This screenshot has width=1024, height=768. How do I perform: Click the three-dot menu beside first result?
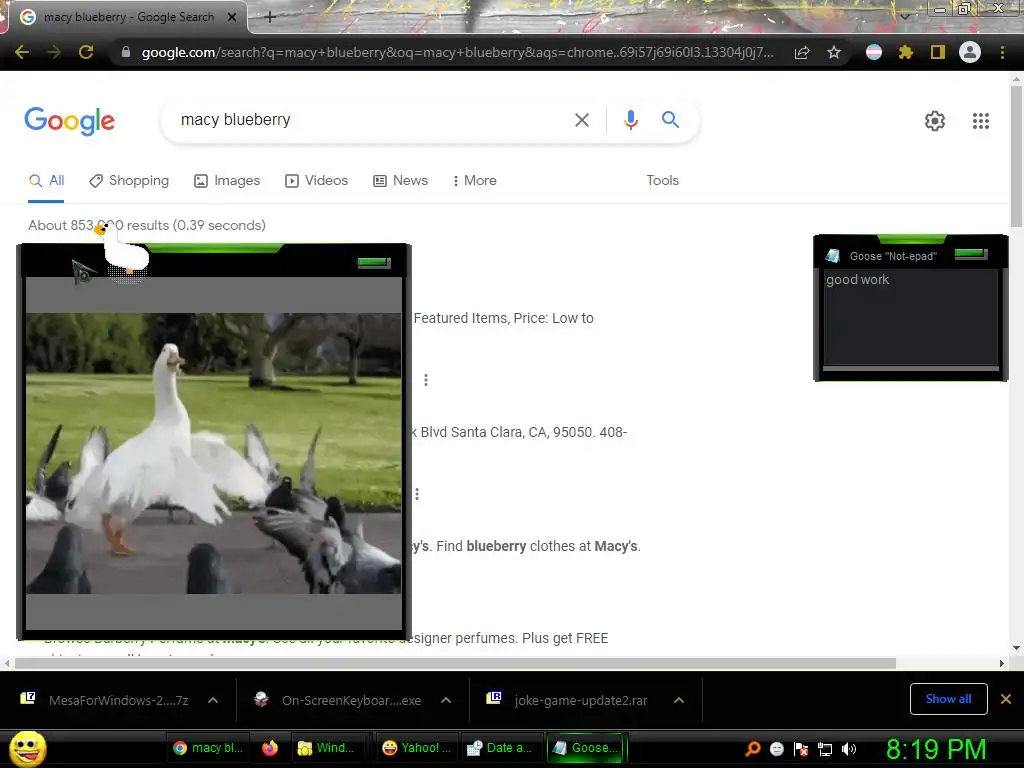click(x=426, y=380)
